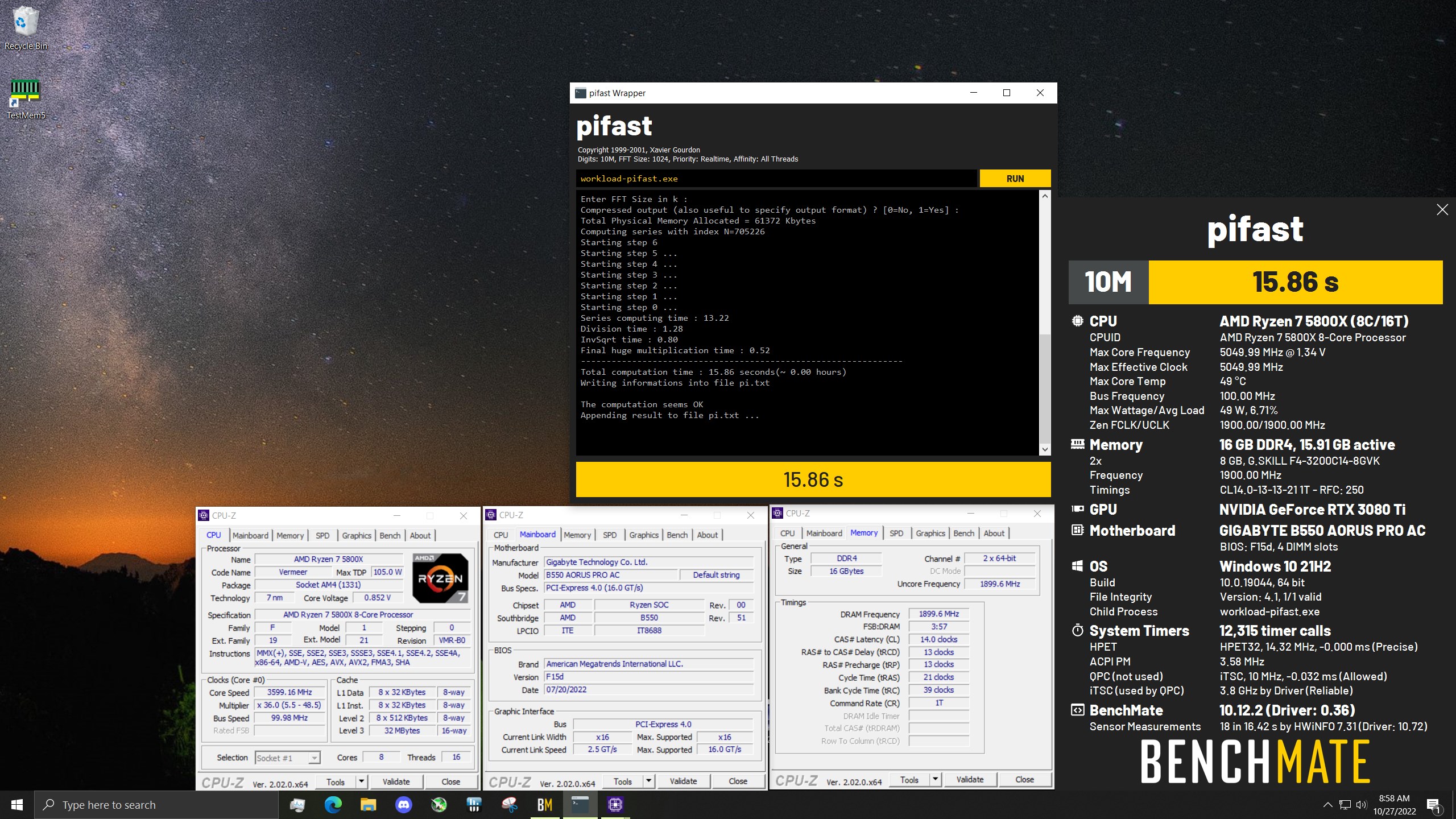Click the BenchMate Memory section icon
Viewport: 1456px width, 819px height.
[x=1077, y=444]
